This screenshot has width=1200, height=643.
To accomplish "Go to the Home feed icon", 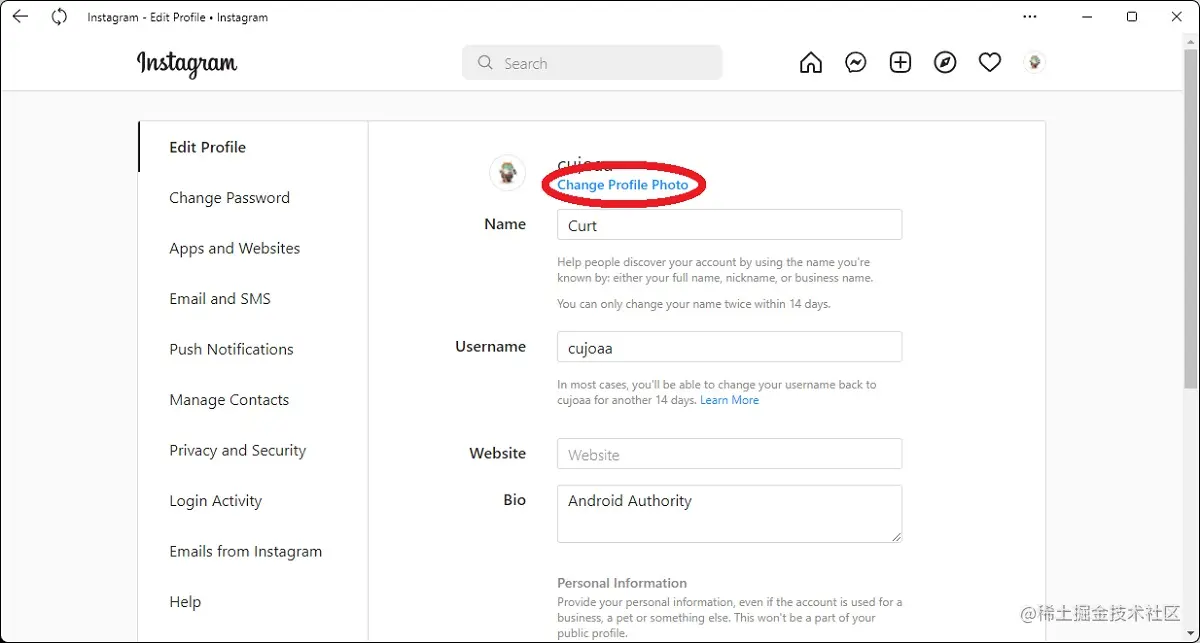I will (811, 63).
